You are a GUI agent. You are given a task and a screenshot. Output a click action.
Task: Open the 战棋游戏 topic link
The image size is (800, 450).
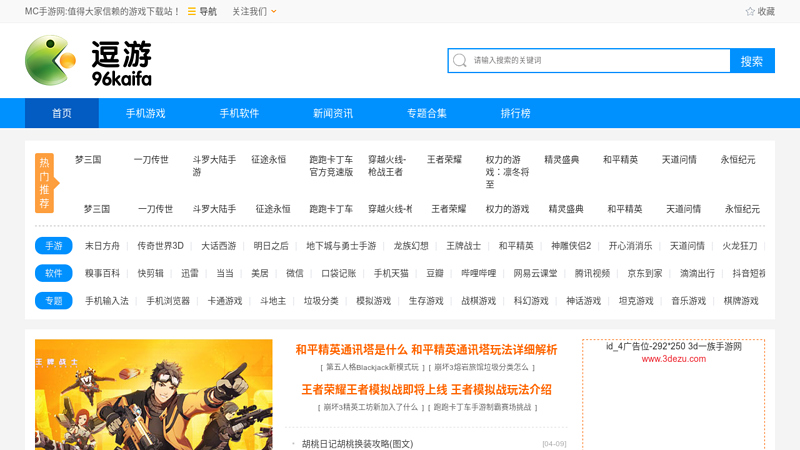[x=479, y=301]
